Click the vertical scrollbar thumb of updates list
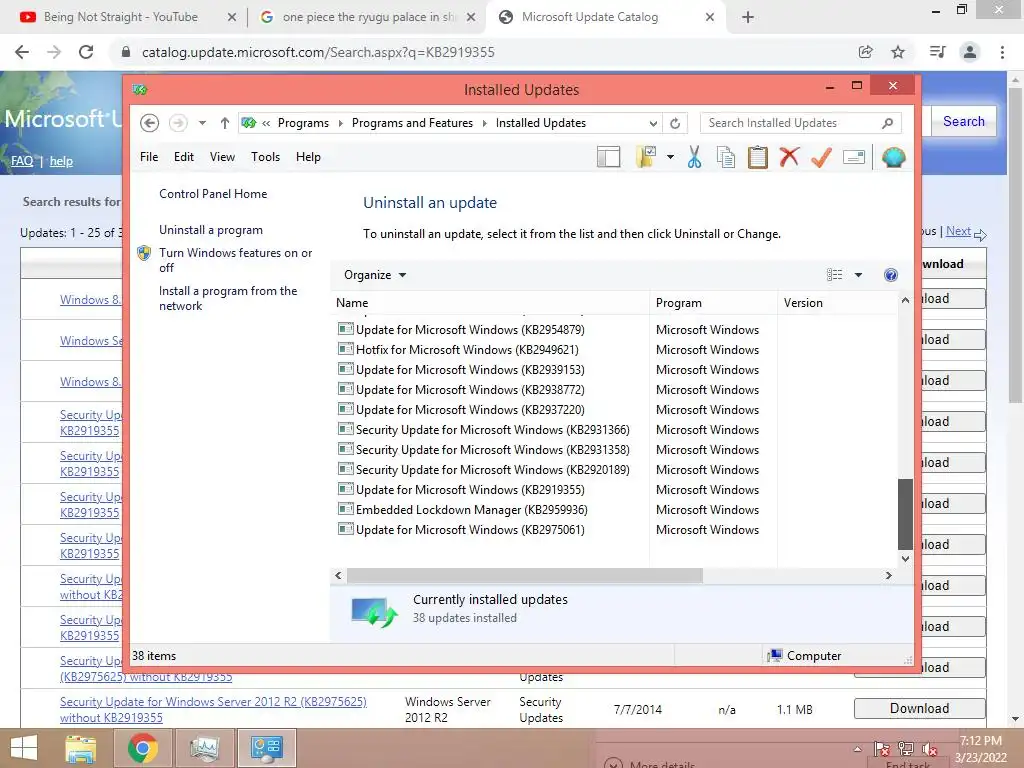The height and width of the screenshot is (768, 1024). [x=905, y=515]
